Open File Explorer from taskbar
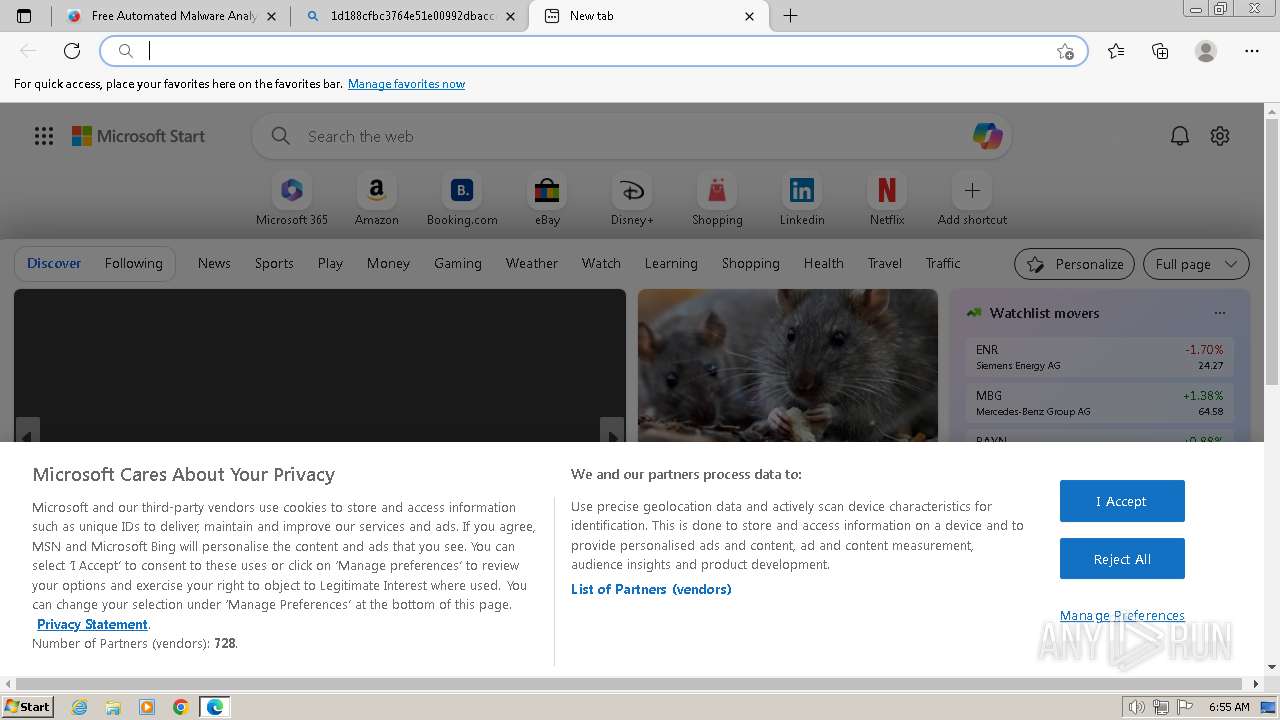The width and height of the screenshot is (1280, 720). [x=113, y=707]
